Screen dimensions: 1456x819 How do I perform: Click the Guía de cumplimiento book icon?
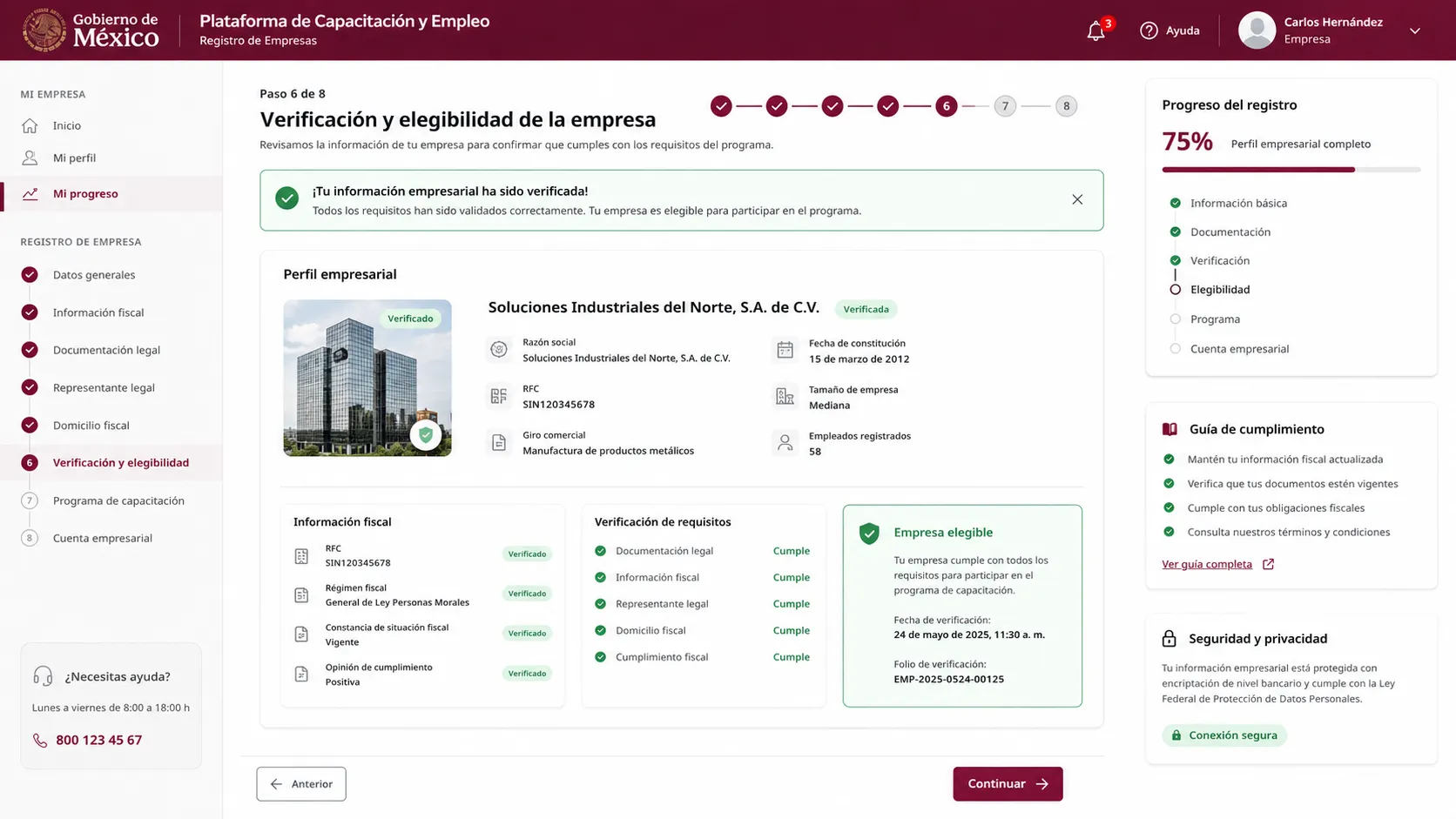(x=1170, y=429)
